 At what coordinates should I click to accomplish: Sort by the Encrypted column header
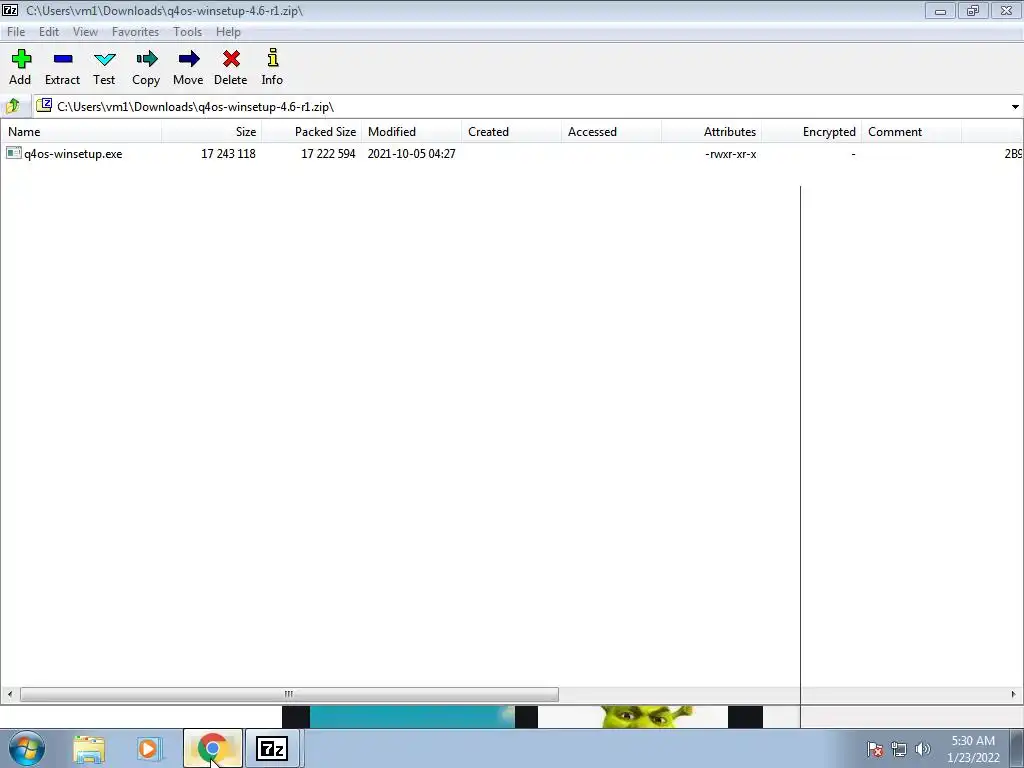coord(811,131)
